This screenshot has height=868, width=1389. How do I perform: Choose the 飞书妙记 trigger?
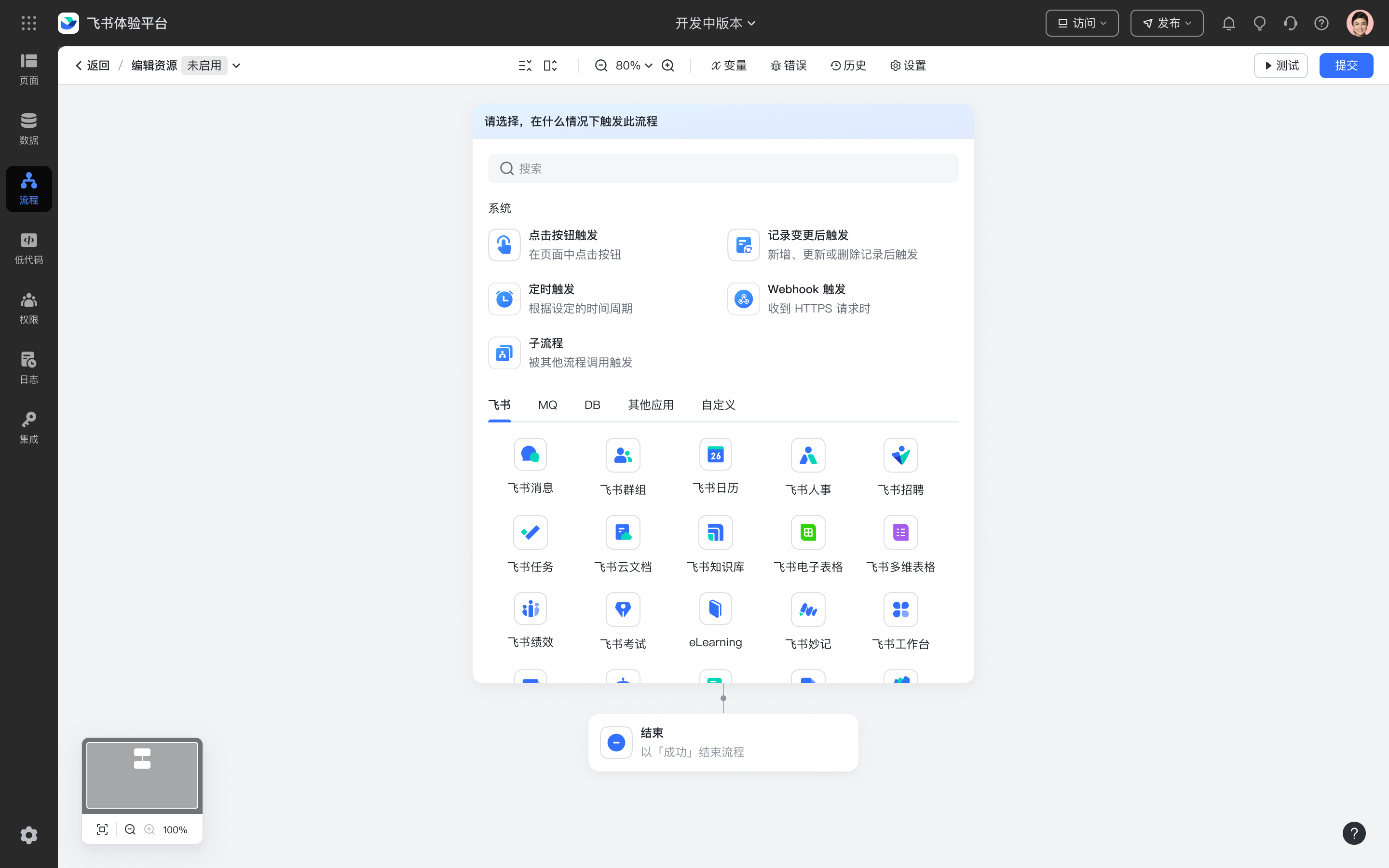click(808, 621)
